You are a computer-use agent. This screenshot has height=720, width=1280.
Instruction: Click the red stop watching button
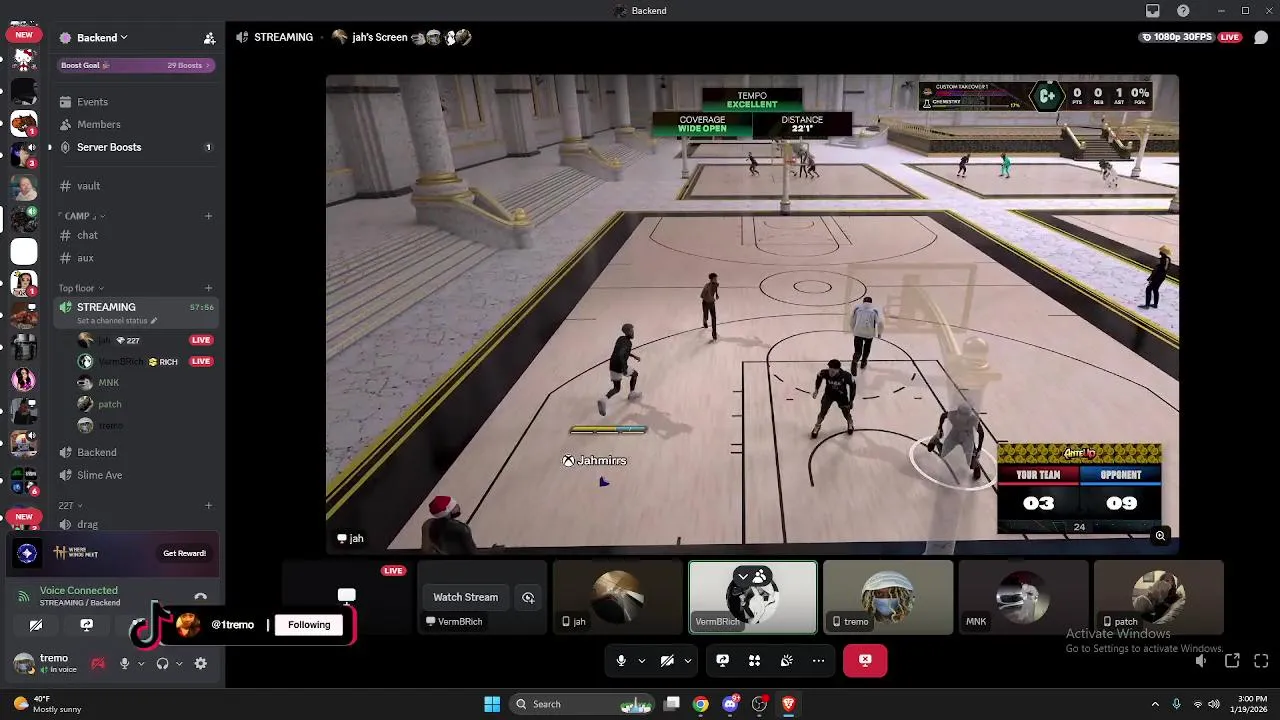[x=865, y=660]
